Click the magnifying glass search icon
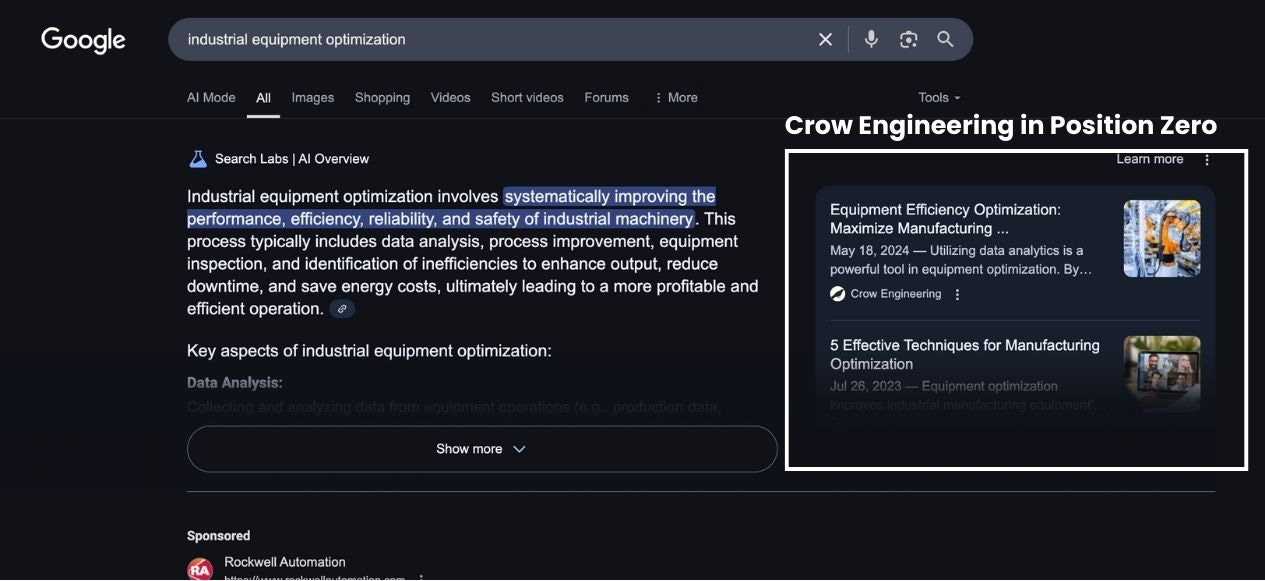 [945, 39]
